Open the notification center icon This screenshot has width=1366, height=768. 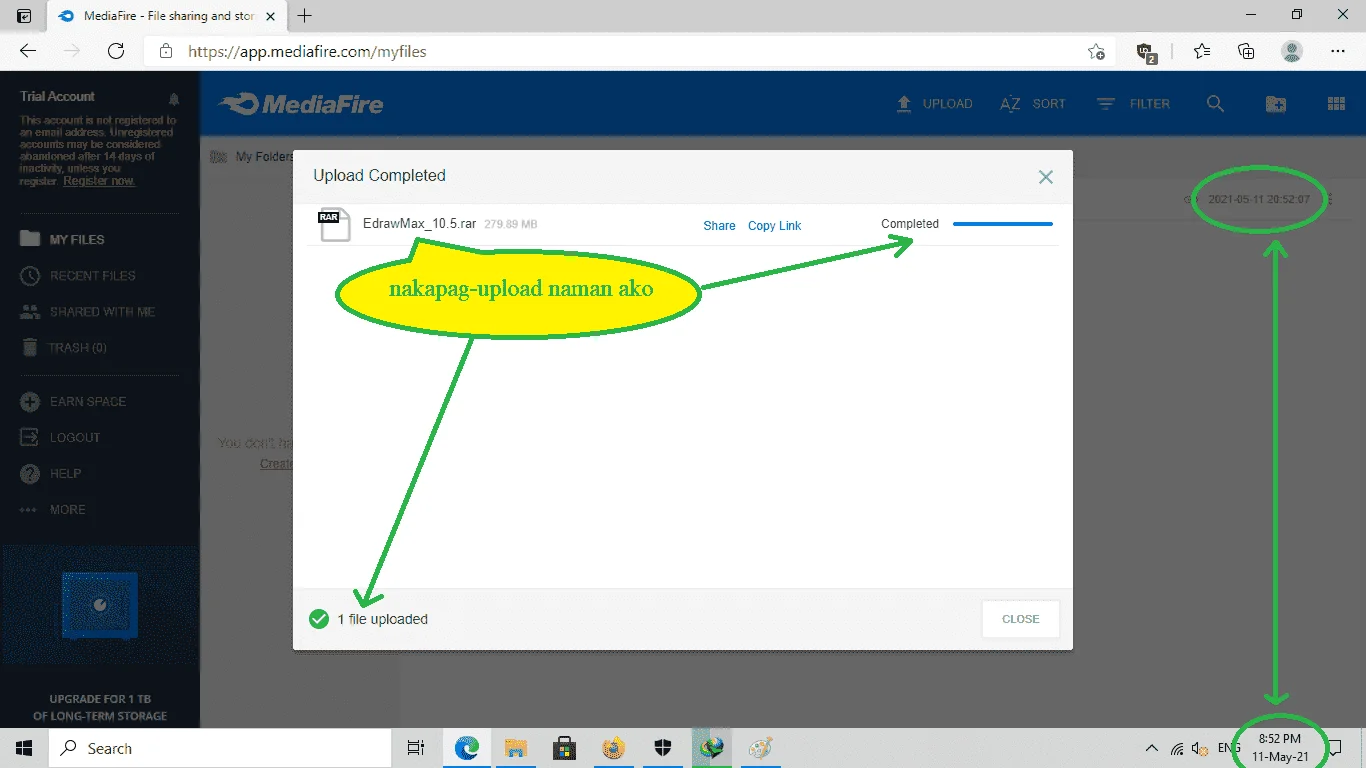pyautogui.click(x=1334, y=748)
